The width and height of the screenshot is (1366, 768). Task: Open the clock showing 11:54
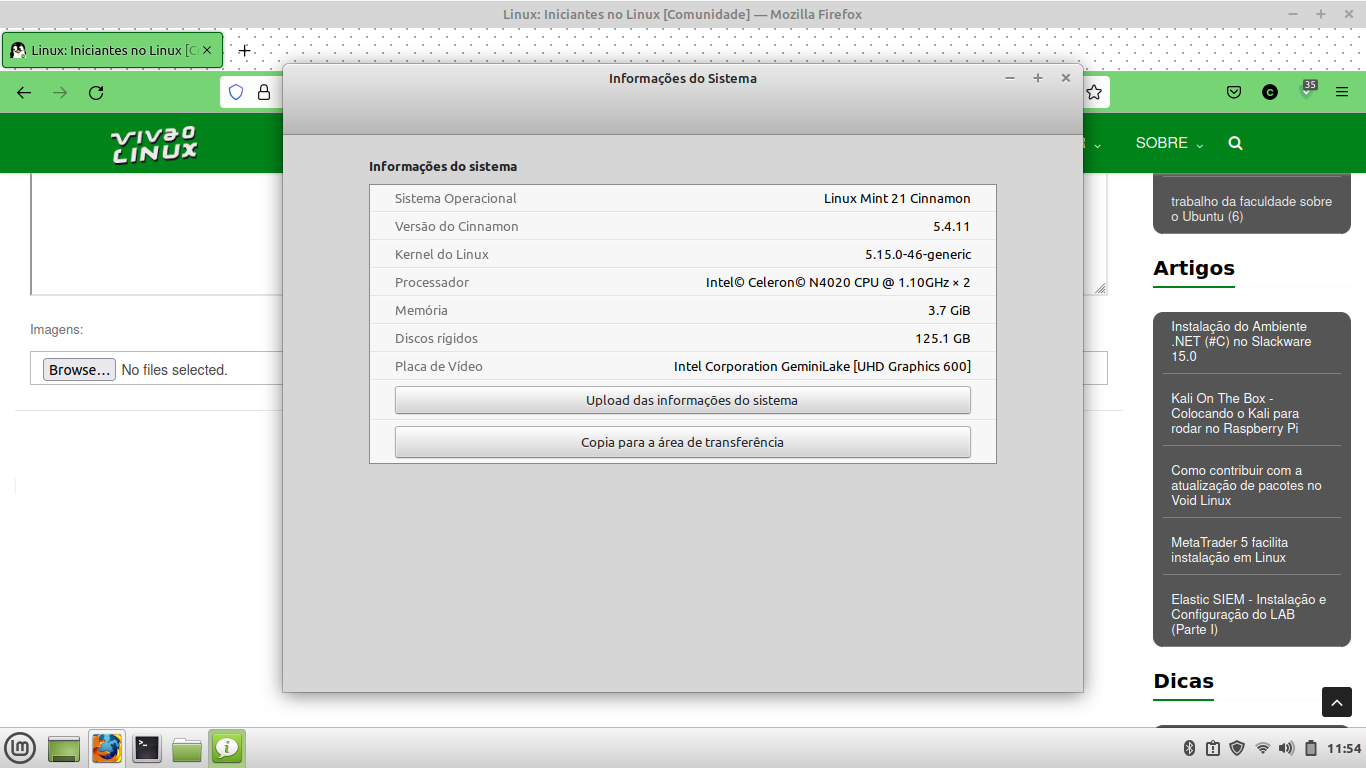pos(1344,749)
